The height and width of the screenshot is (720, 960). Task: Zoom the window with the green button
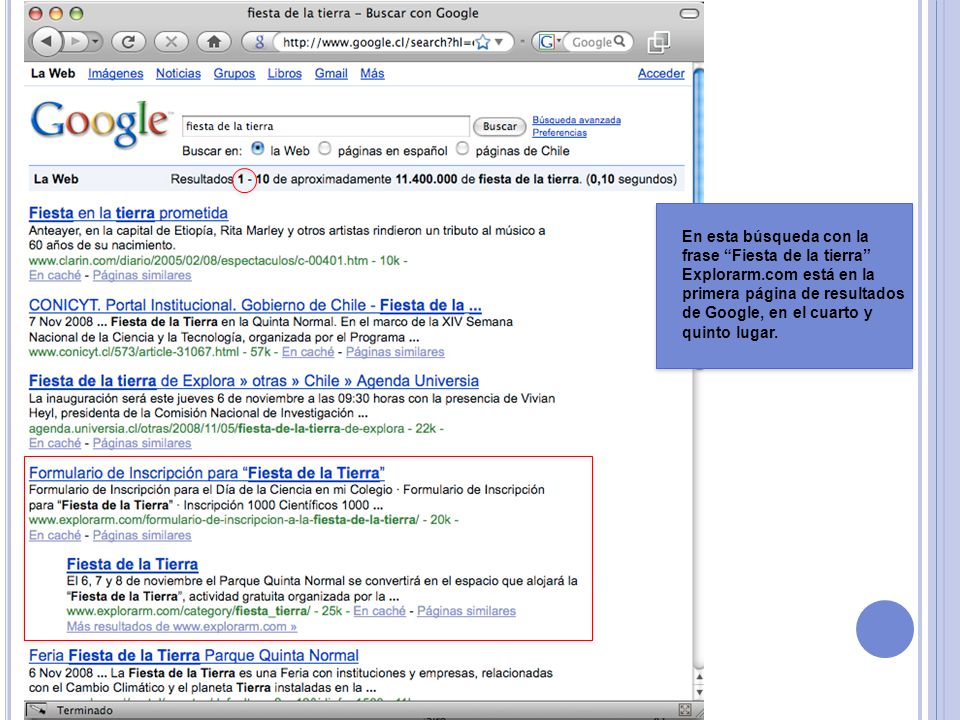76,13
